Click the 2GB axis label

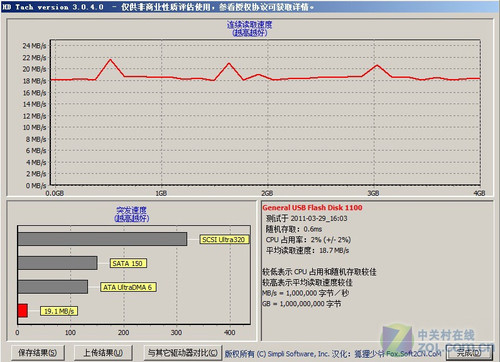click(267, 193)
